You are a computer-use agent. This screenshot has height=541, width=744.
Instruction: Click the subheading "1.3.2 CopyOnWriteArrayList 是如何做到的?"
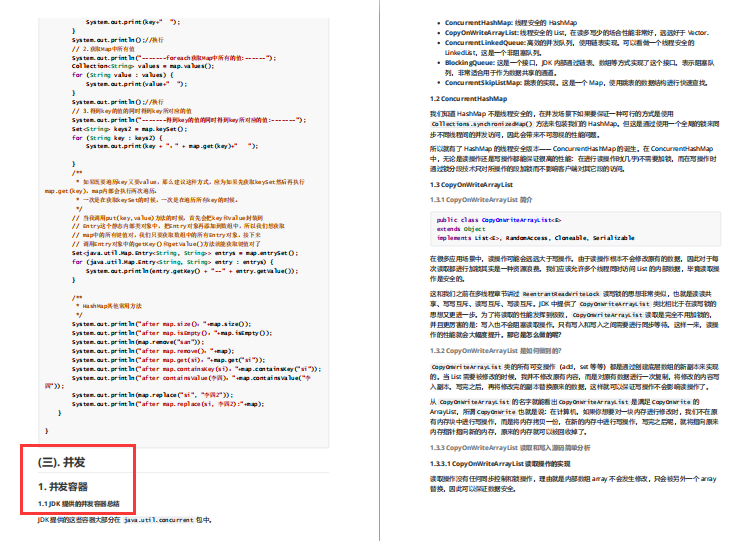coord(495,351)
